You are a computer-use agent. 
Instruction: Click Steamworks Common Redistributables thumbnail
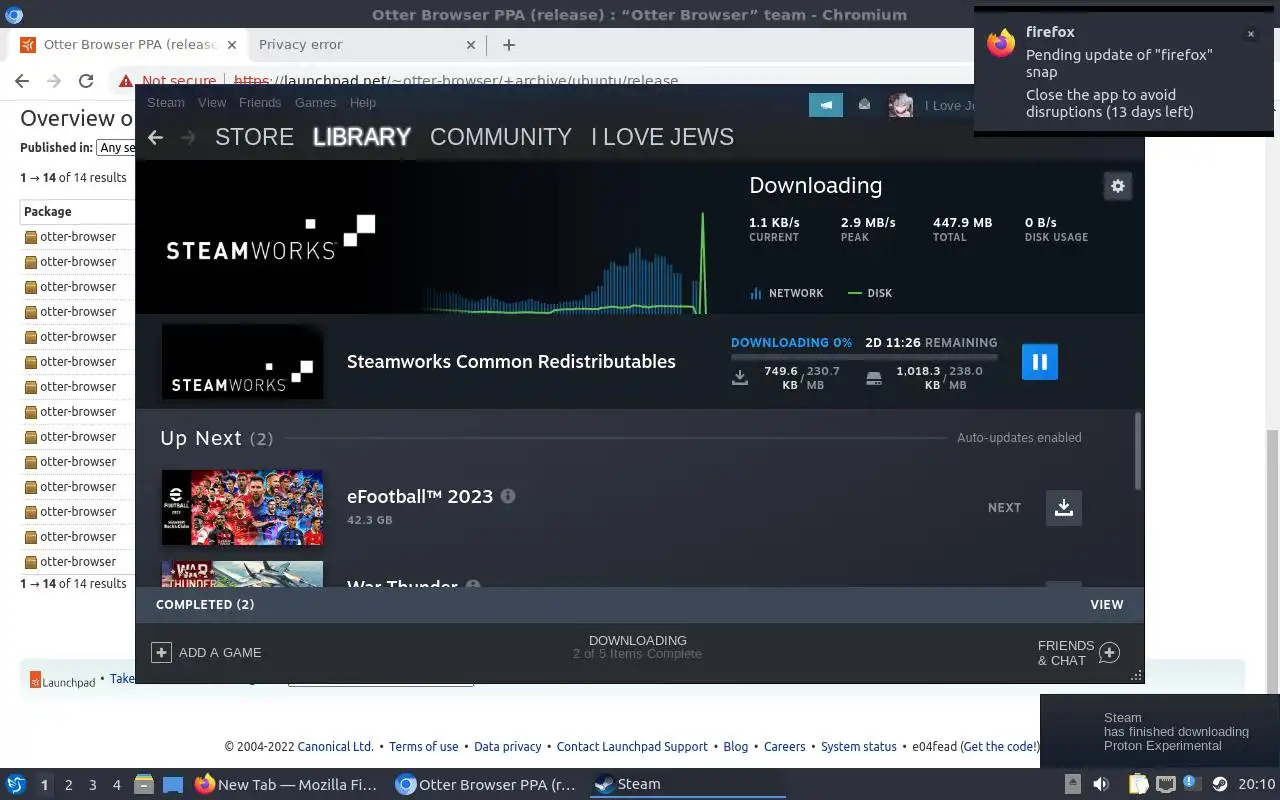[242, 362]
